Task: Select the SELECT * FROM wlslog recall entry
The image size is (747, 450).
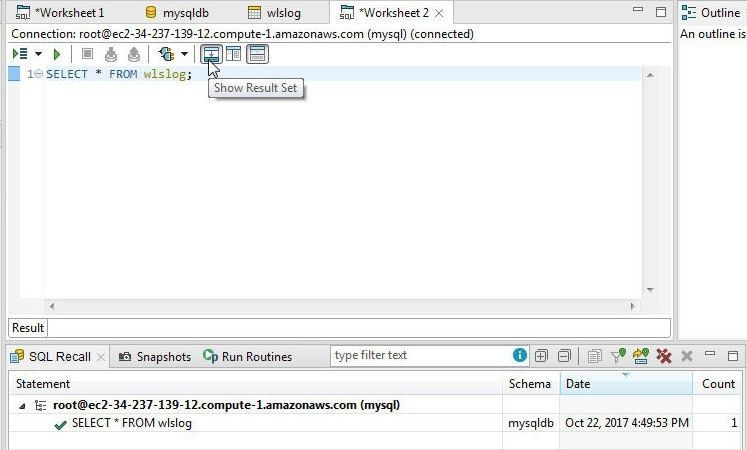Action: coord(131,423)
